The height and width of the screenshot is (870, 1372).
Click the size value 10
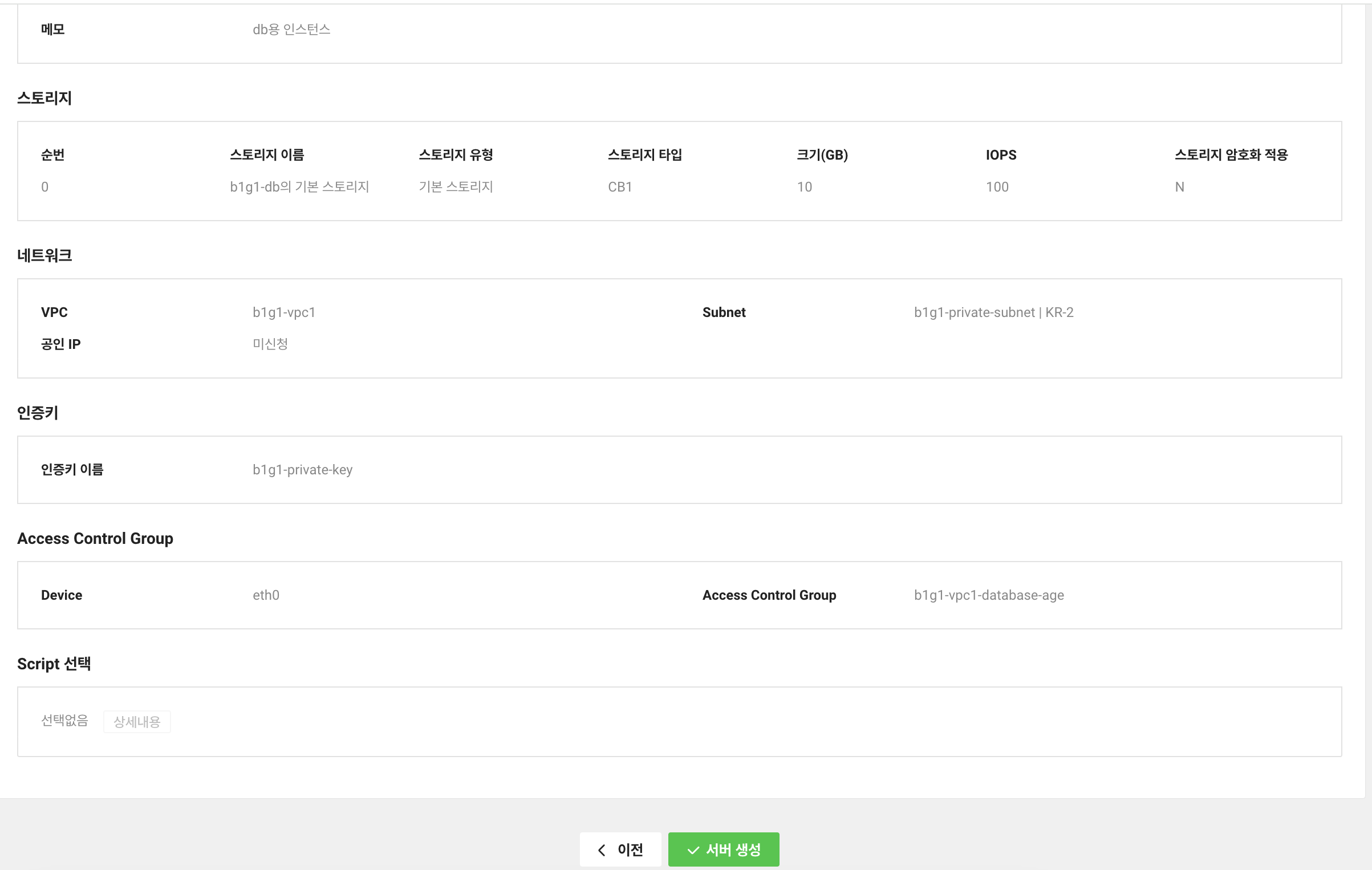click(x=805, y=187)
